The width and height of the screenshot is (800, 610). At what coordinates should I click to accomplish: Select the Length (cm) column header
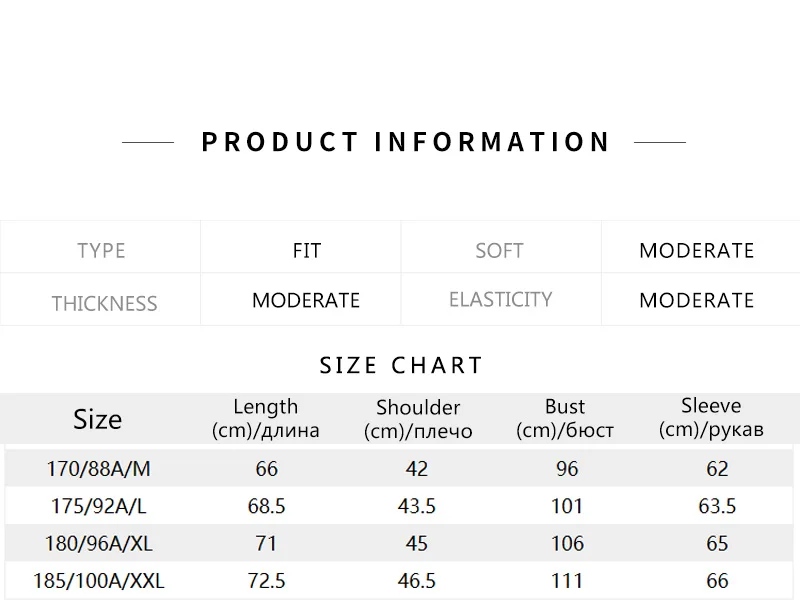coord(266,419)
